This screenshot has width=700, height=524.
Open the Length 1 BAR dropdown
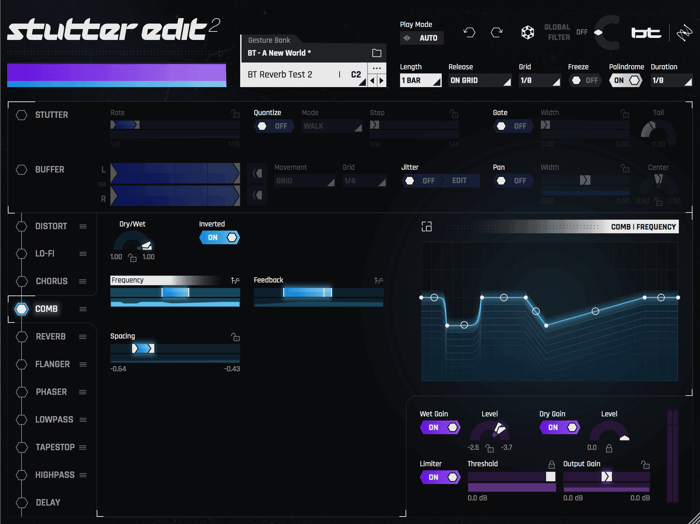point(421,81)
